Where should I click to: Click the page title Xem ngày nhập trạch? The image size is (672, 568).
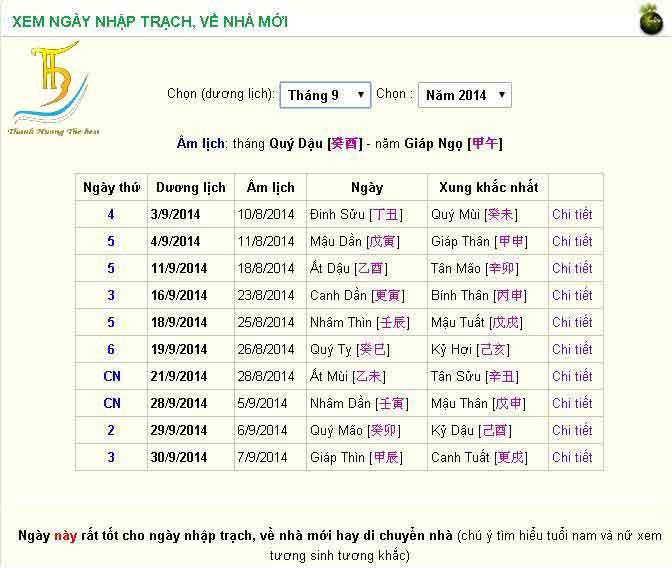click(150, 20)
